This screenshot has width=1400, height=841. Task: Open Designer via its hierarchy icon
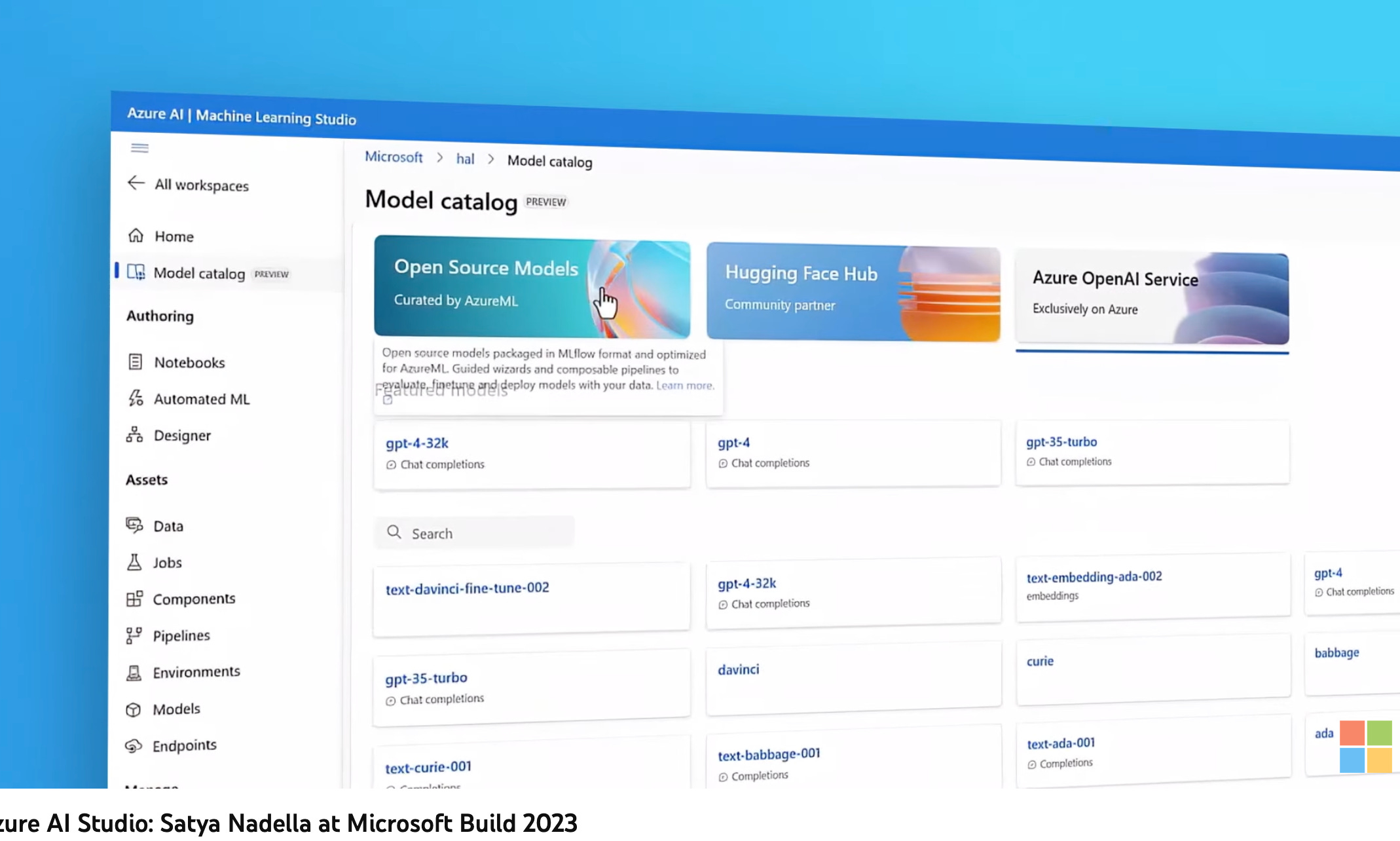click(x=134, y=434)
